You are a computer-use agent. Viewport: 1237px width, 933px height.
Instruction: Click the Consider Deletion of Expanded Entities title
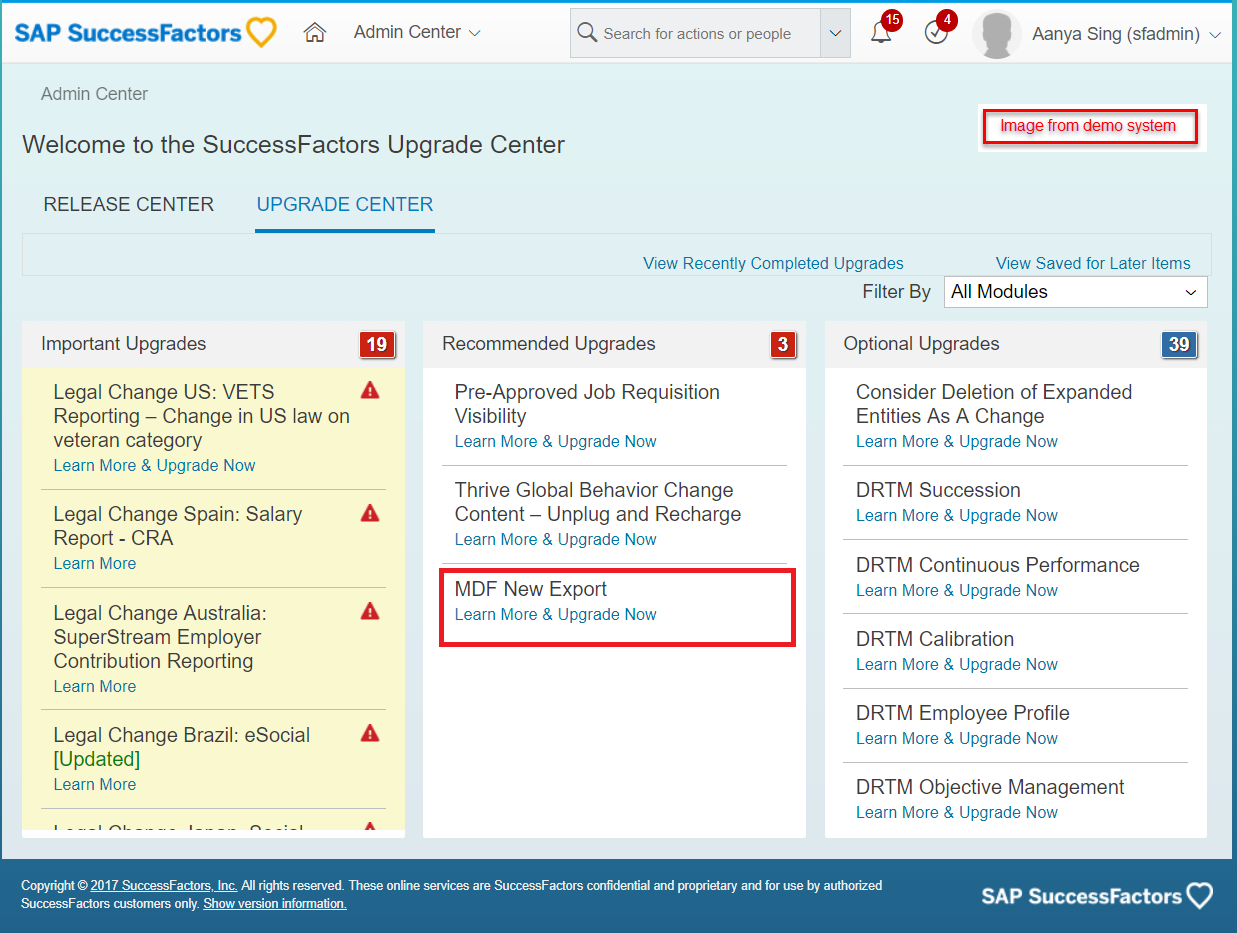pos(994,404)
